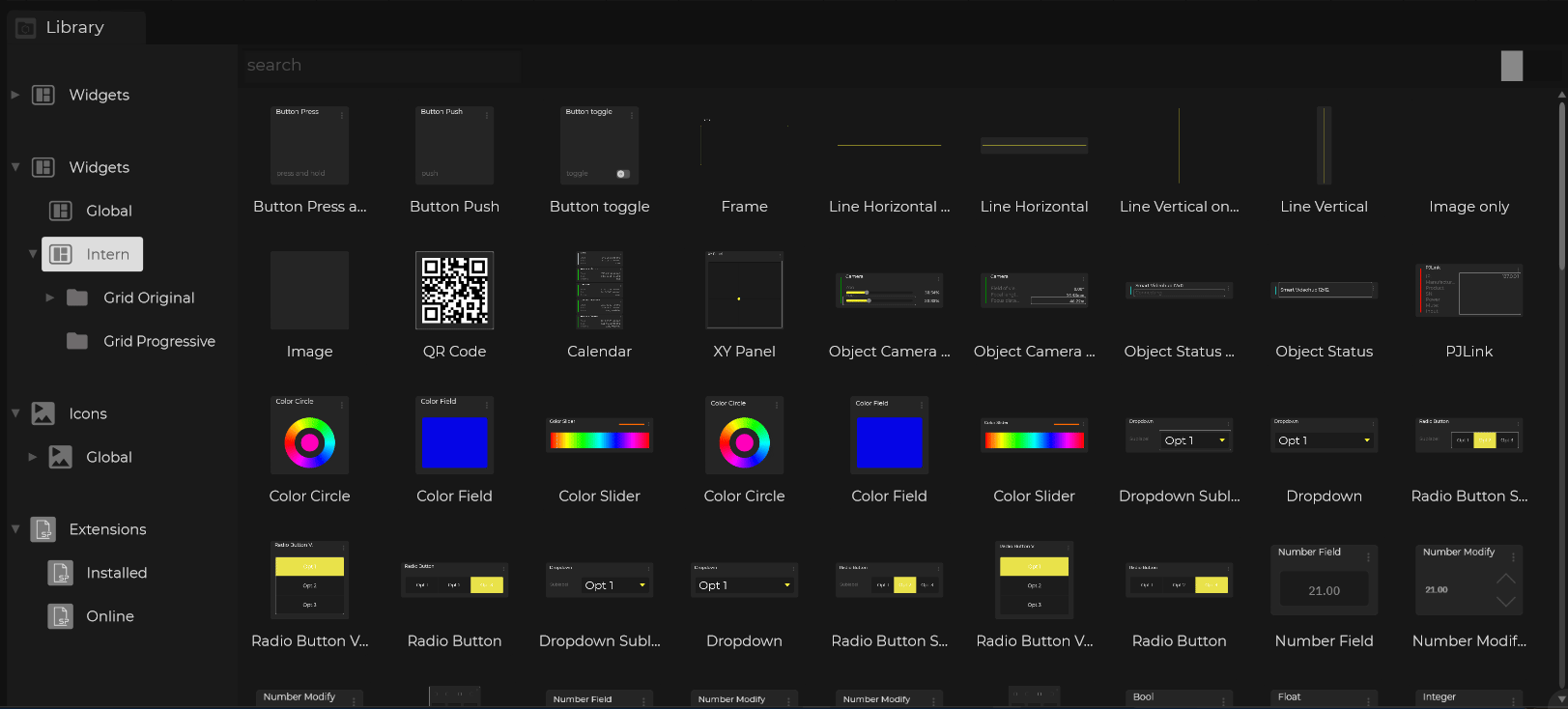The width and height of the screenshot is (1568, 709).
Task: Click the Grid Progressive folder icon
Action: tap(77, 341)
